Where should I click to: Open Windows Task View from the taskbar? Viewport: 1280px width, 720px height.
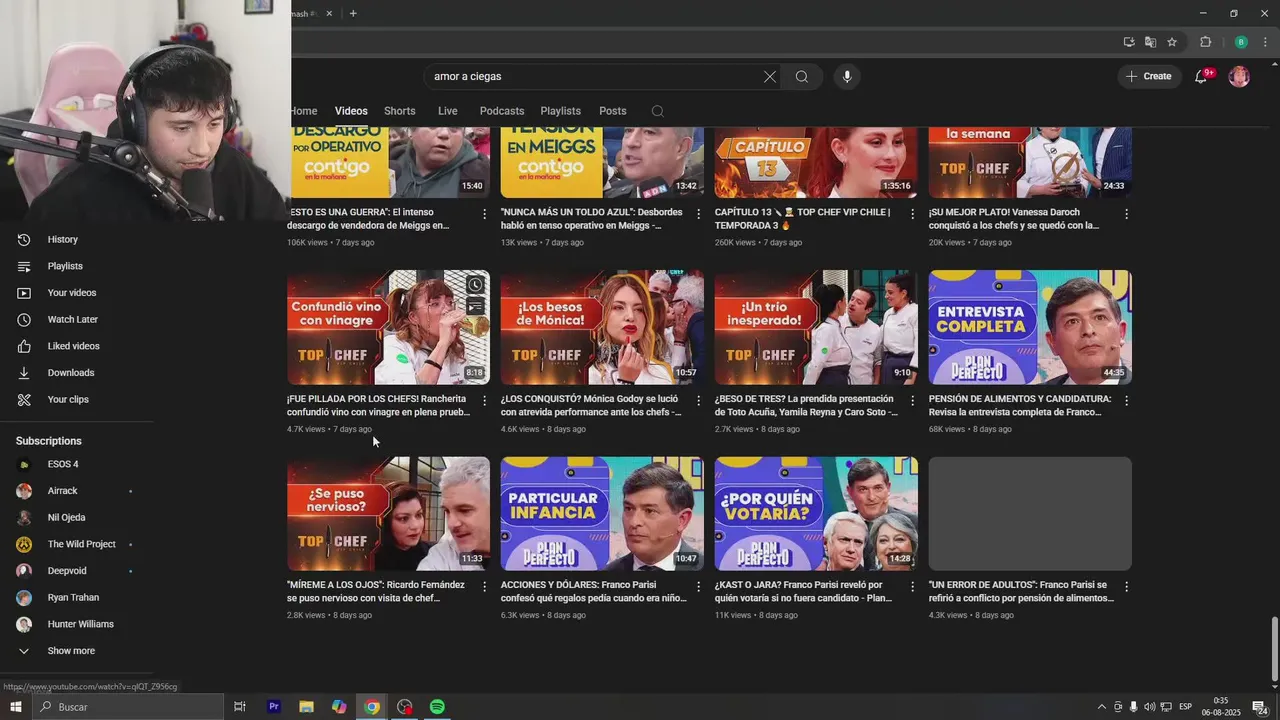point(240,707)
